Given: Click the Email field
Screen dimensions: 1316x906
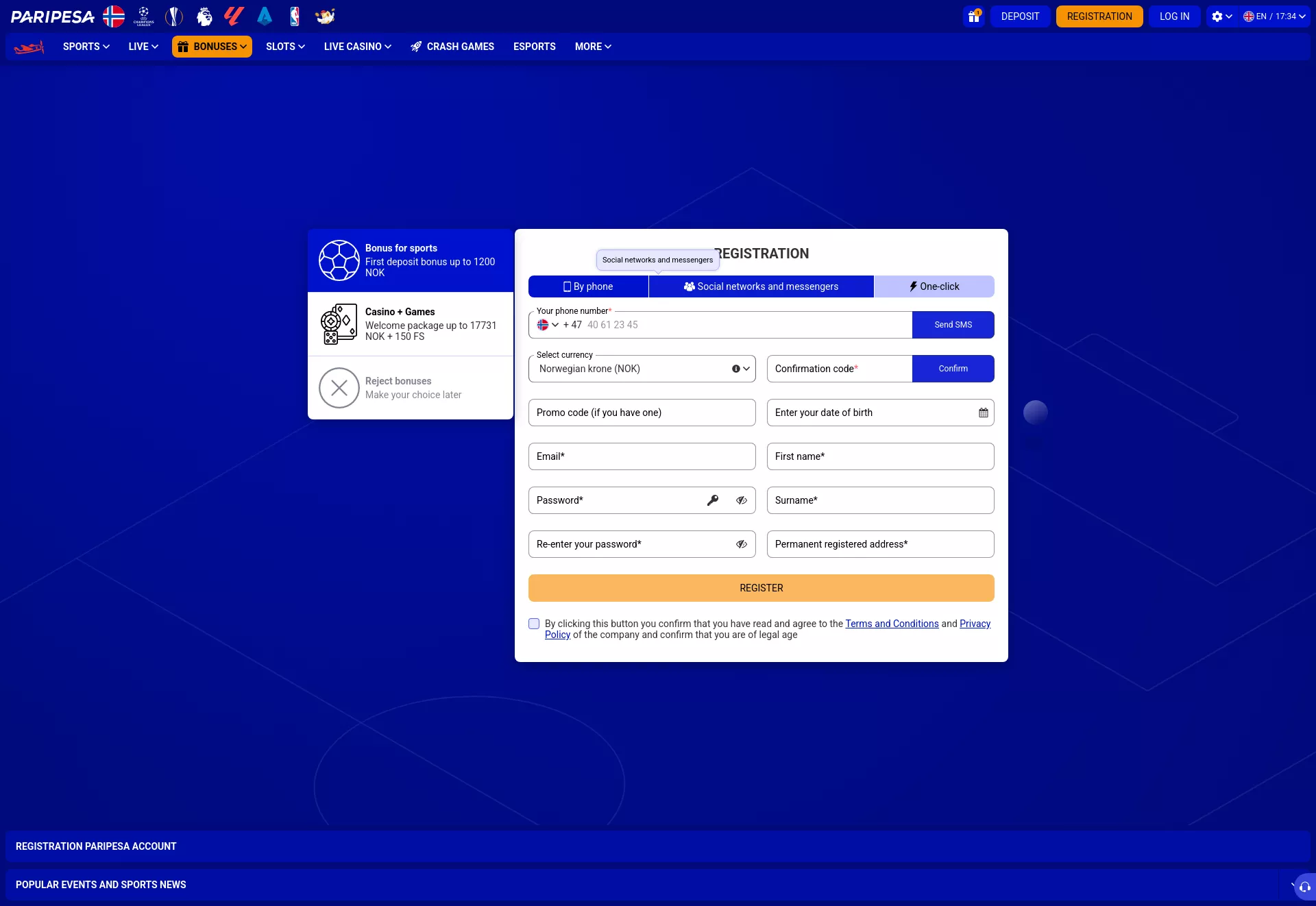Looking at the screenshot, I should [x=642, y=456].
